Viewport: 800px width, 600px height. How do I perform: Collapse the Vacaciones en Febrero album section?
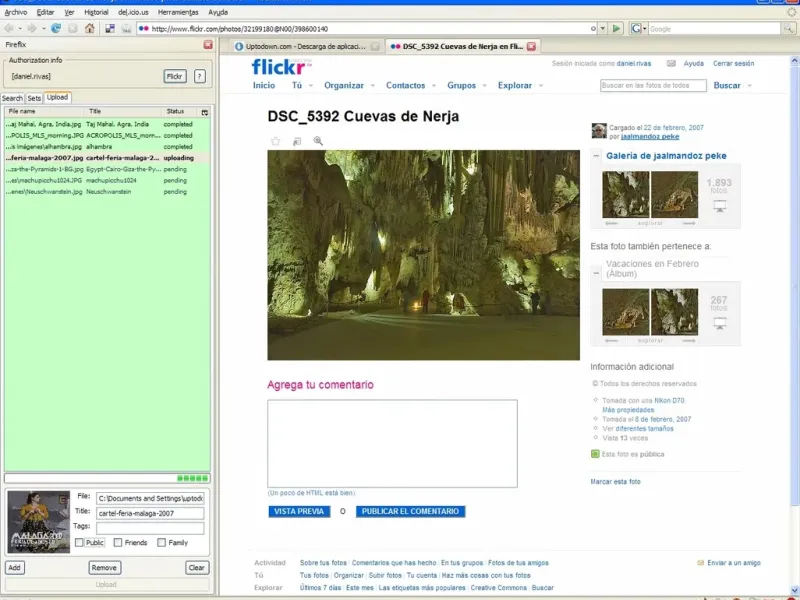point(596,273)
